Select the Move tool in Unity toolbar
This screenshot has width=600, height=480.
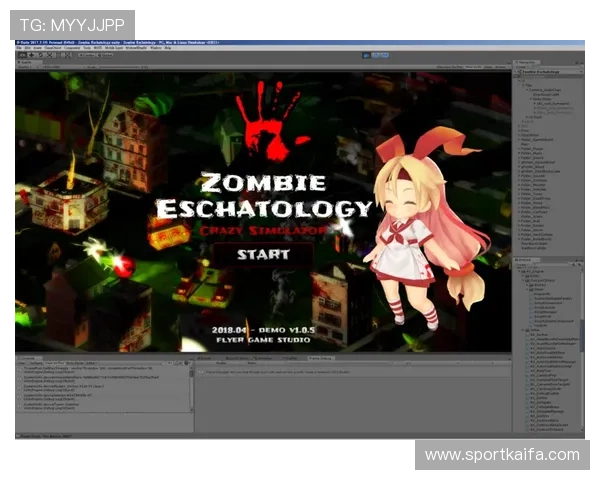31,55
